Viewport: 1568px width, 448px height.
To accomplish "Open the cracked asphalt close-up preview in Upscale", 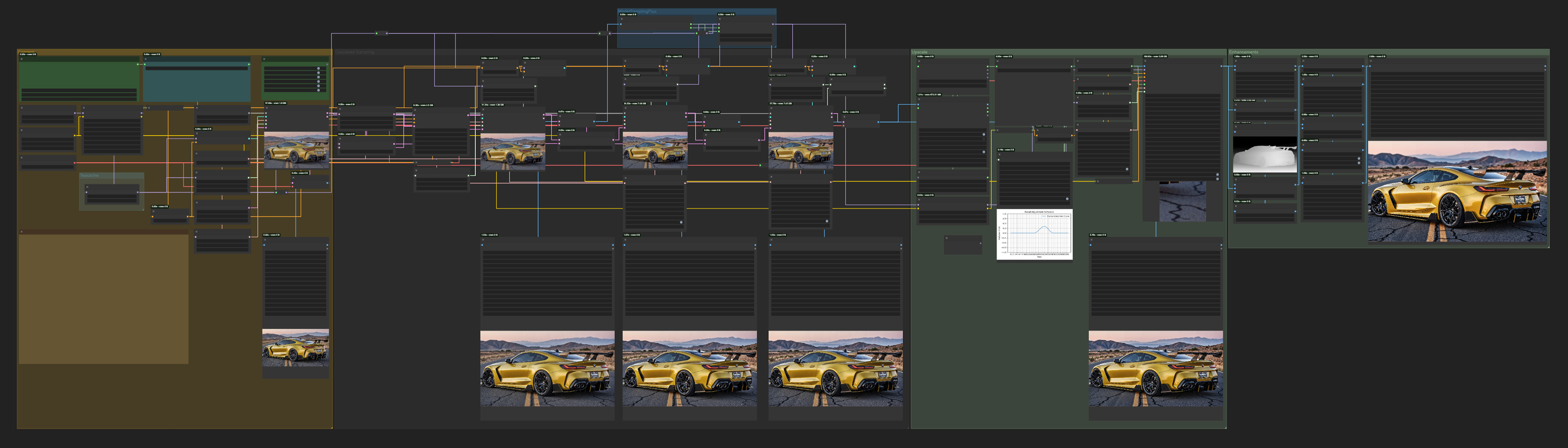I will tap(1182, 201).
